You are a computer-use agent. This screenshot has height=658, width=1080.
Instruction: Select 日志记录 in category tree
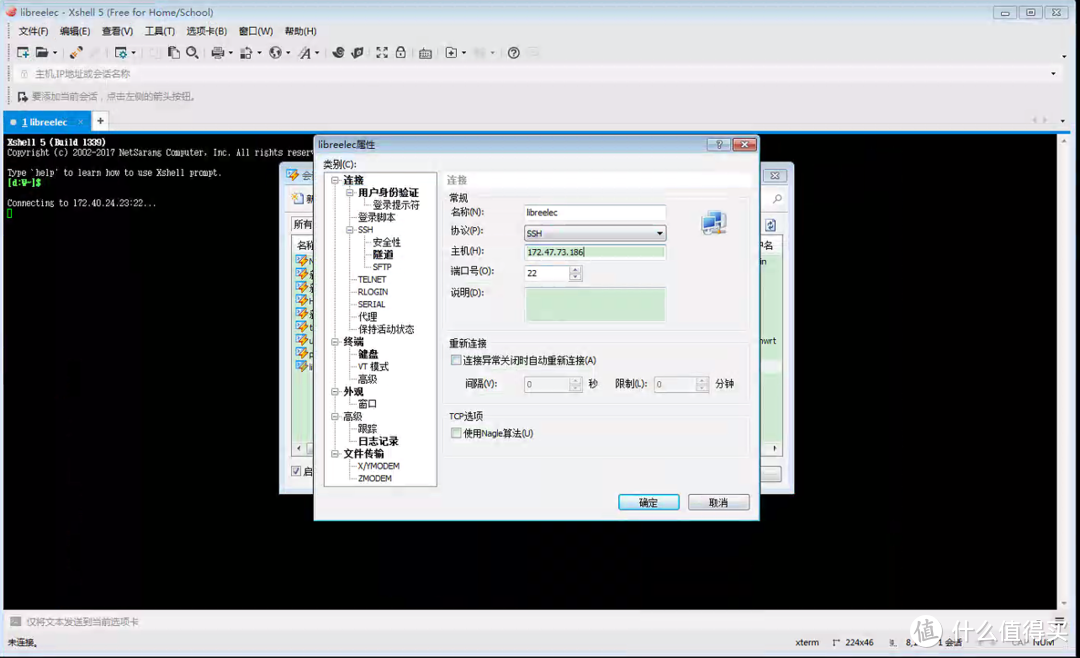(377, 441)
